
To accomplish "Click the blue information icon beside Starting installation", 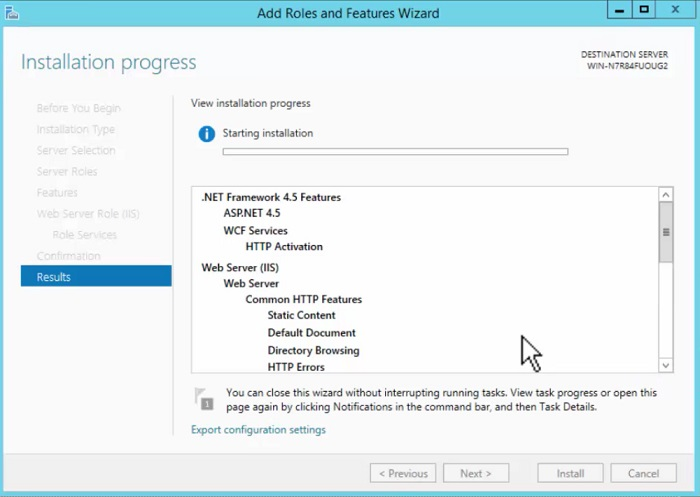I will pyautogui.click(x=207, y=134).
